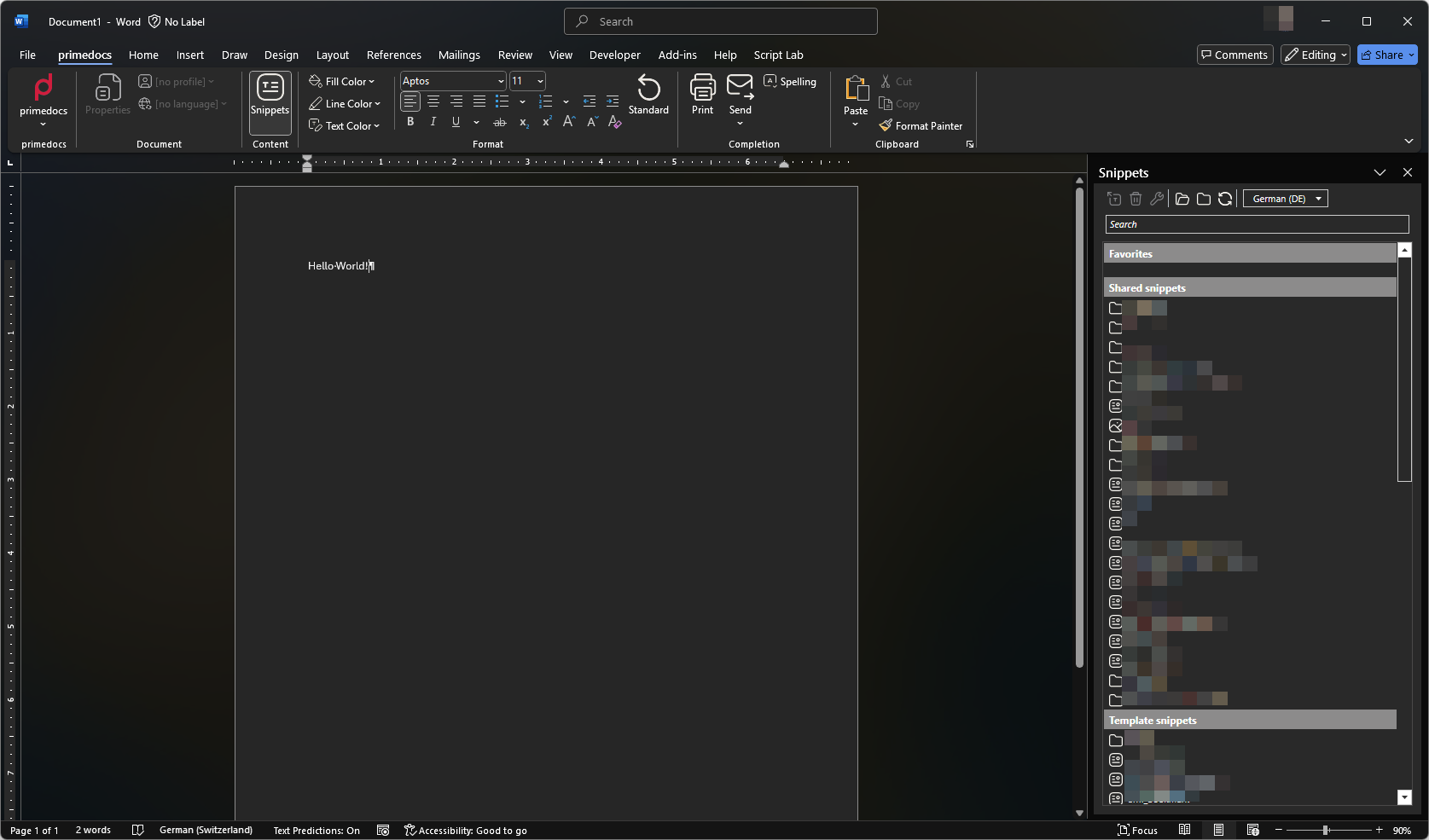Open the Snippets content button
The width and height of the screenshot is (1429, 840).
click(270, 102)
